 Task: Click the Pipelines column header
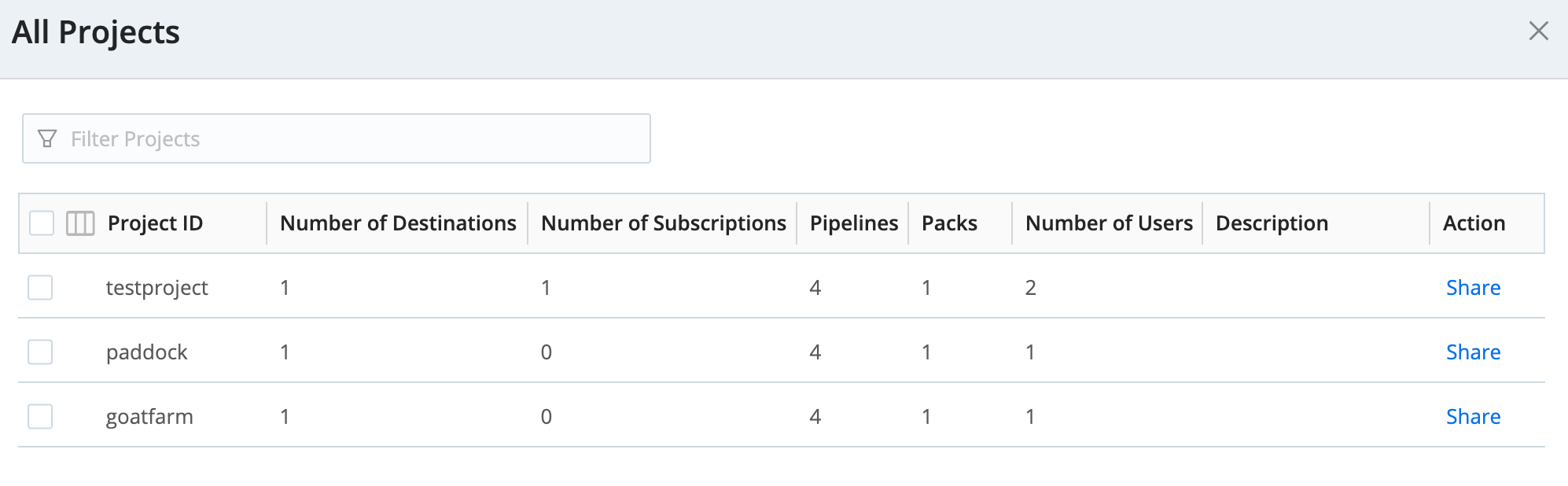click(x=852, y=223)
